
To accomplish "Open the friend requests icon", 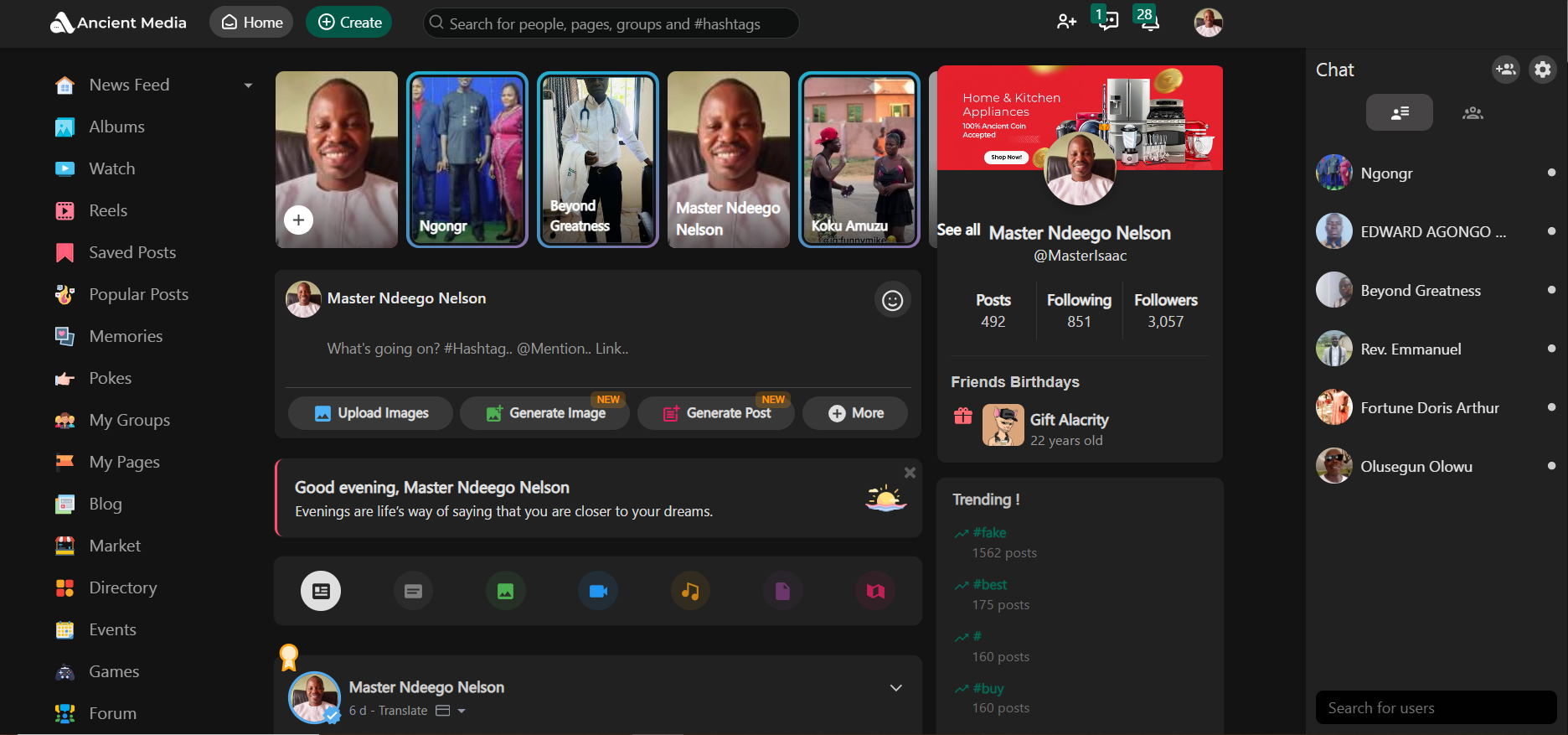I will click(1066, 23).
